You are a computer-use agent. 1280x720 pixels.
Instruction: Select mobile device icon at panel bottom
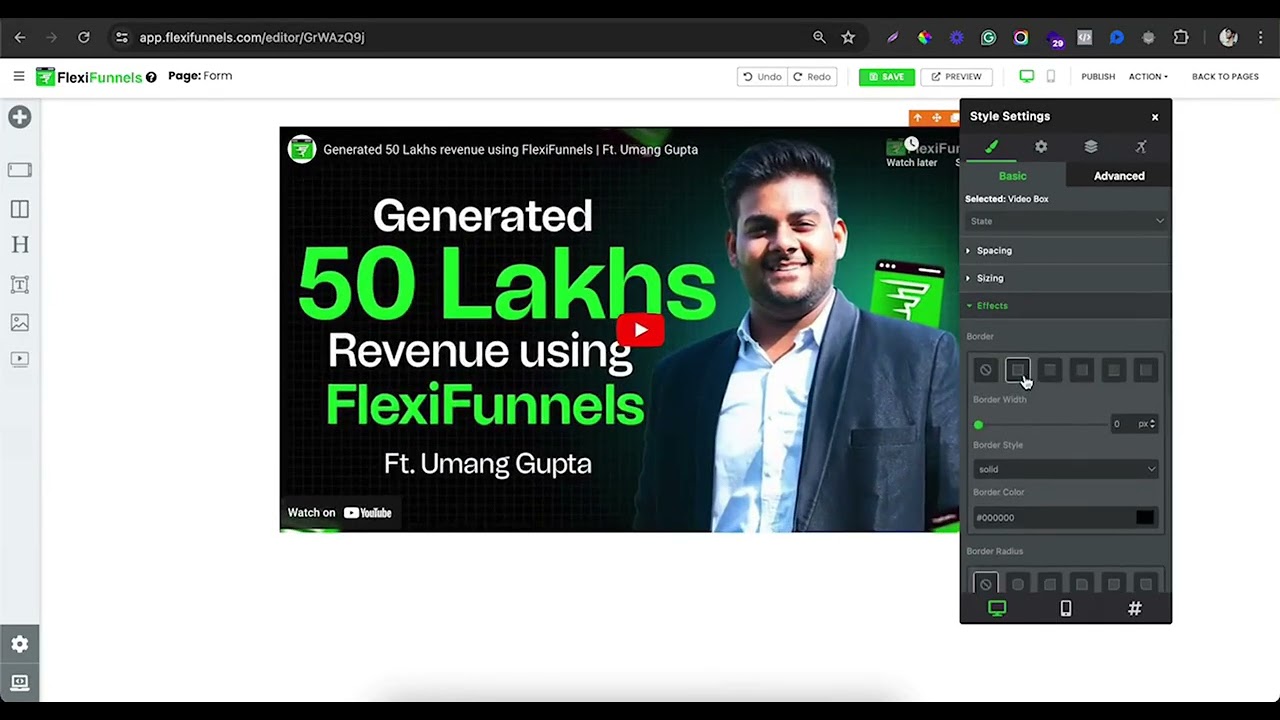(1066, 608)
